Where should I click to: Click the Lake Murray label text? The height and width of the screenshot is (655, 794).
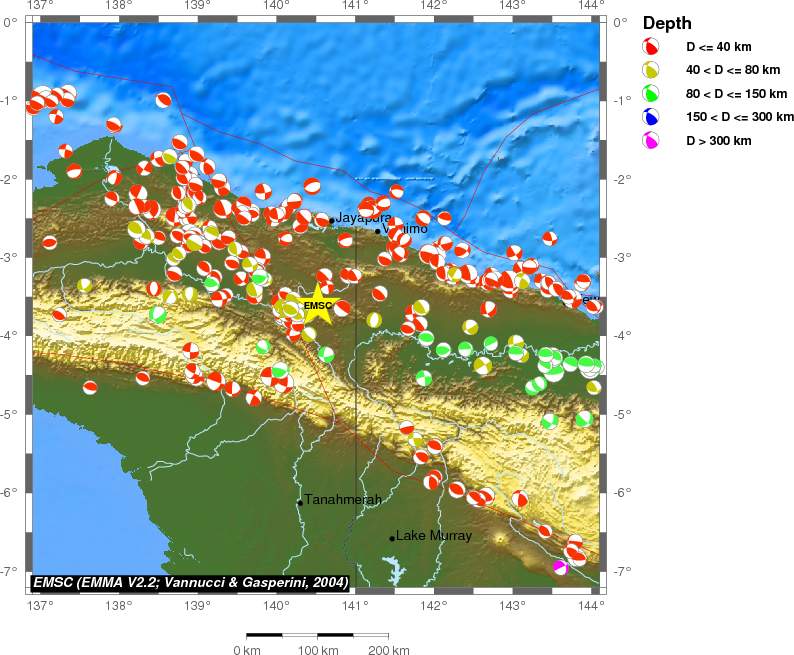pyautogui.click(x=434, y=536)
